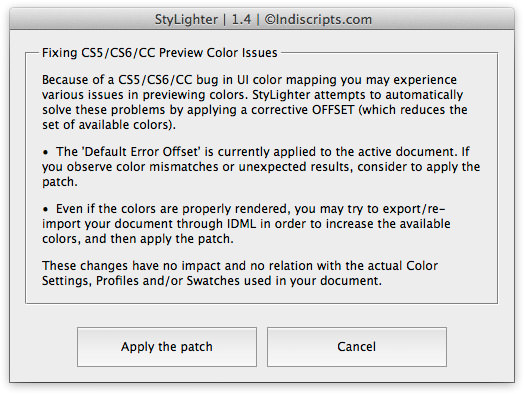
Task: Click the text 'export/re-' in second bullet
Action: tap(414, 209)
